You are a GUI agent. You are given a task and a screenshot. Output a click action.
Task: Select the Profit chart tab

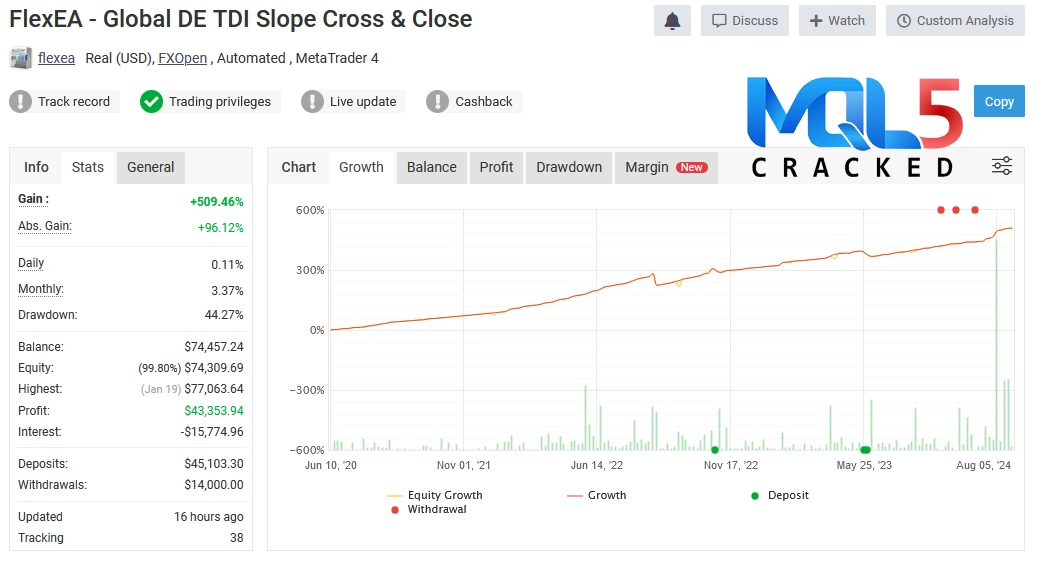click(496, 167)
